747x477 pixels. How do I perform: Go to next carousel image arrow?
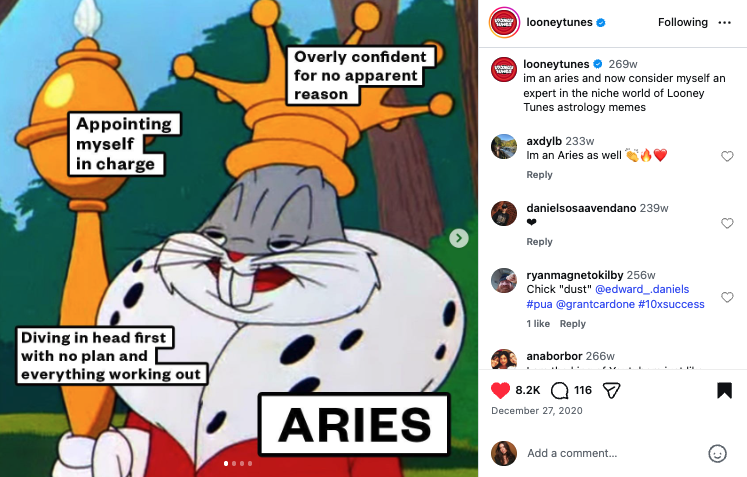pyautogui.click(x=459, y=238)
